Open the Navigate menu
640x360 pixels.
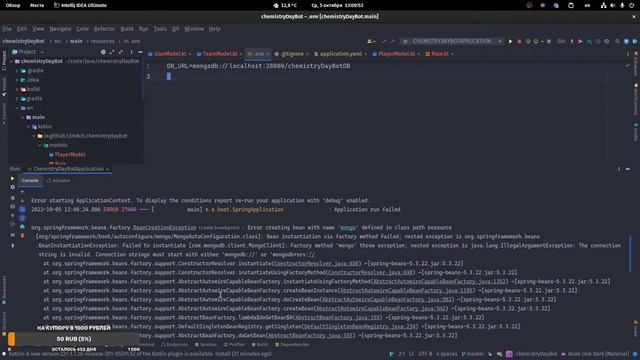click(x=60, y=29)
